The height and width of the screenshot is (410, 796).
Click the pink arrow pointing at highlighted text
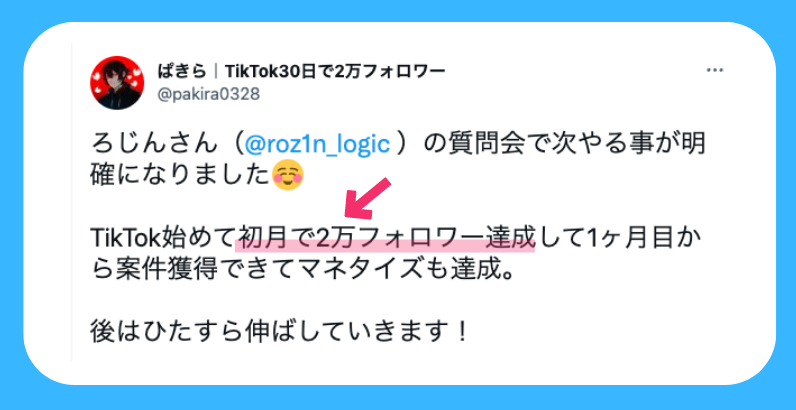[x=368, y=199]
